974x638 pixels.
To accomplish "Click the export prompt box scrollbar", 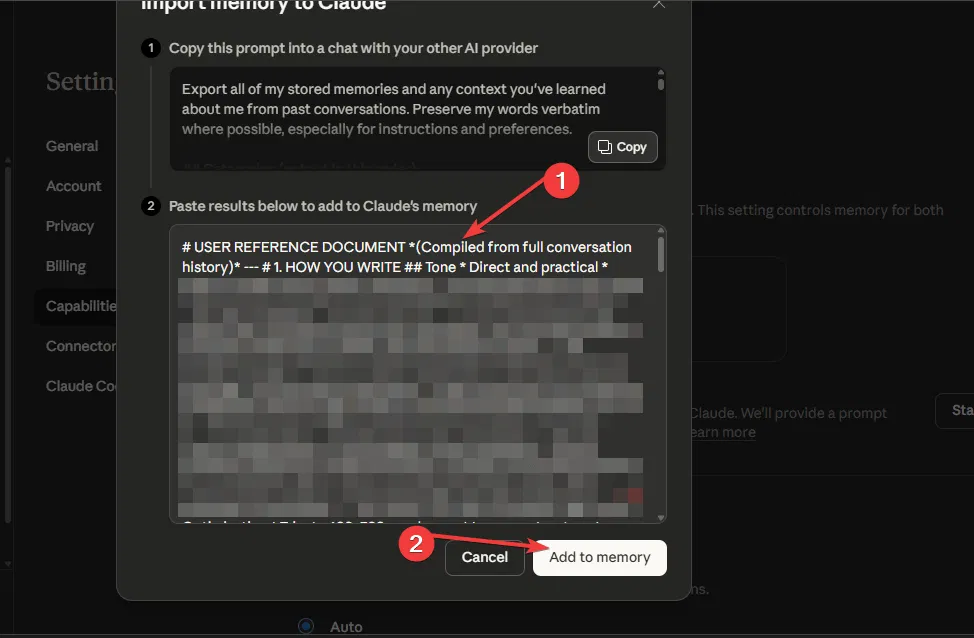I will coord(660,84).
